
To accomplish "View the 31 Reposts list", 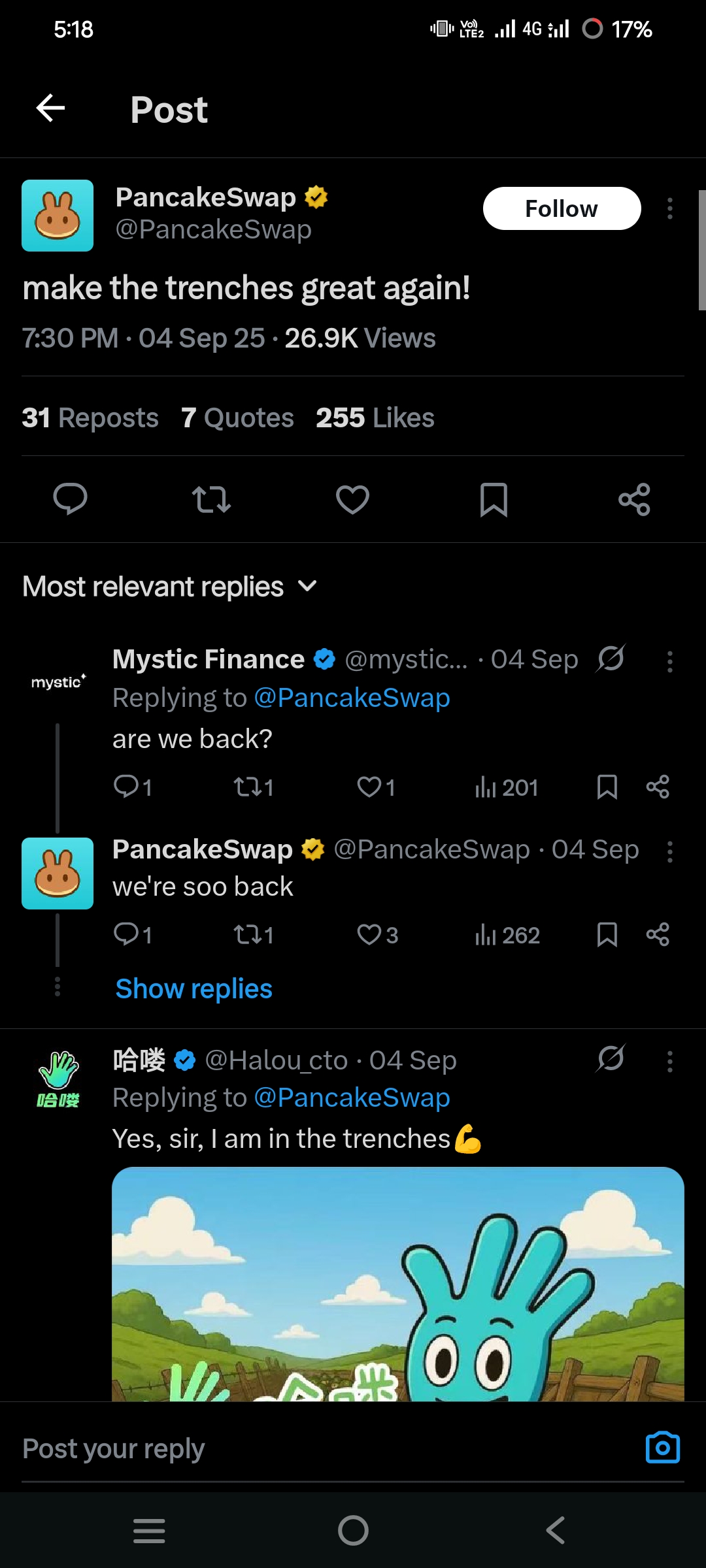I will [x=90, y=418].
